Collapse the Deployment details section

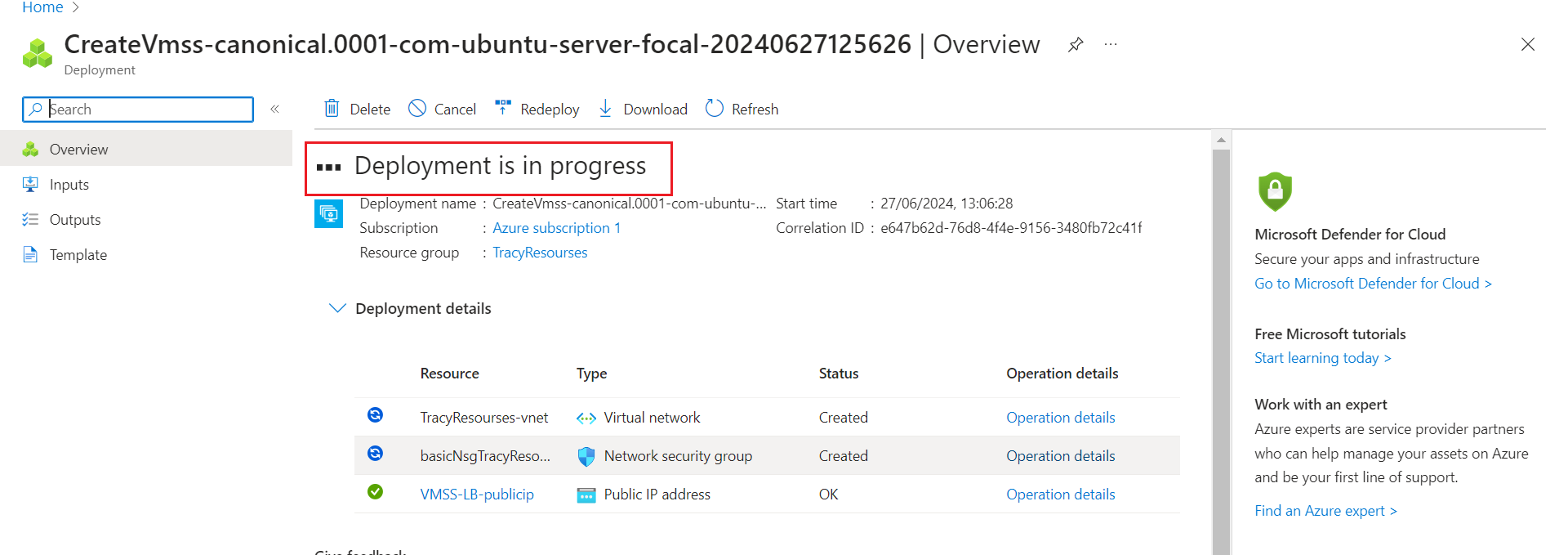[337, 308]
